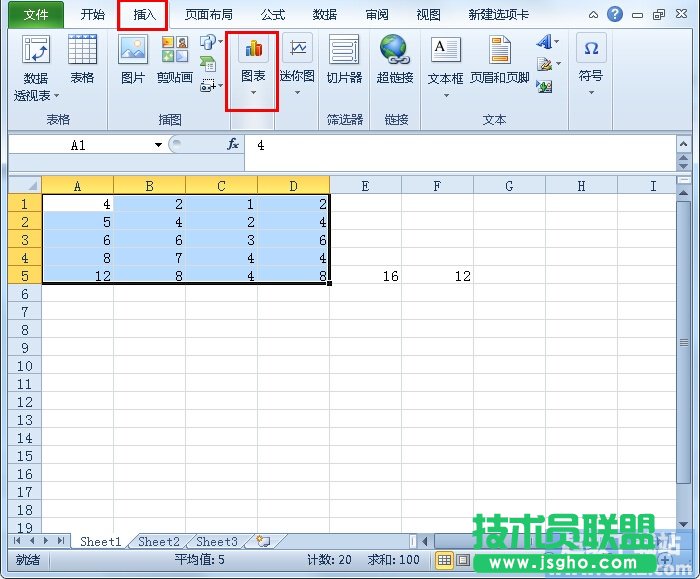Click the horizontal scrollbar left arrow
This screenshot has width=700, height=579.
coord(425,542)
